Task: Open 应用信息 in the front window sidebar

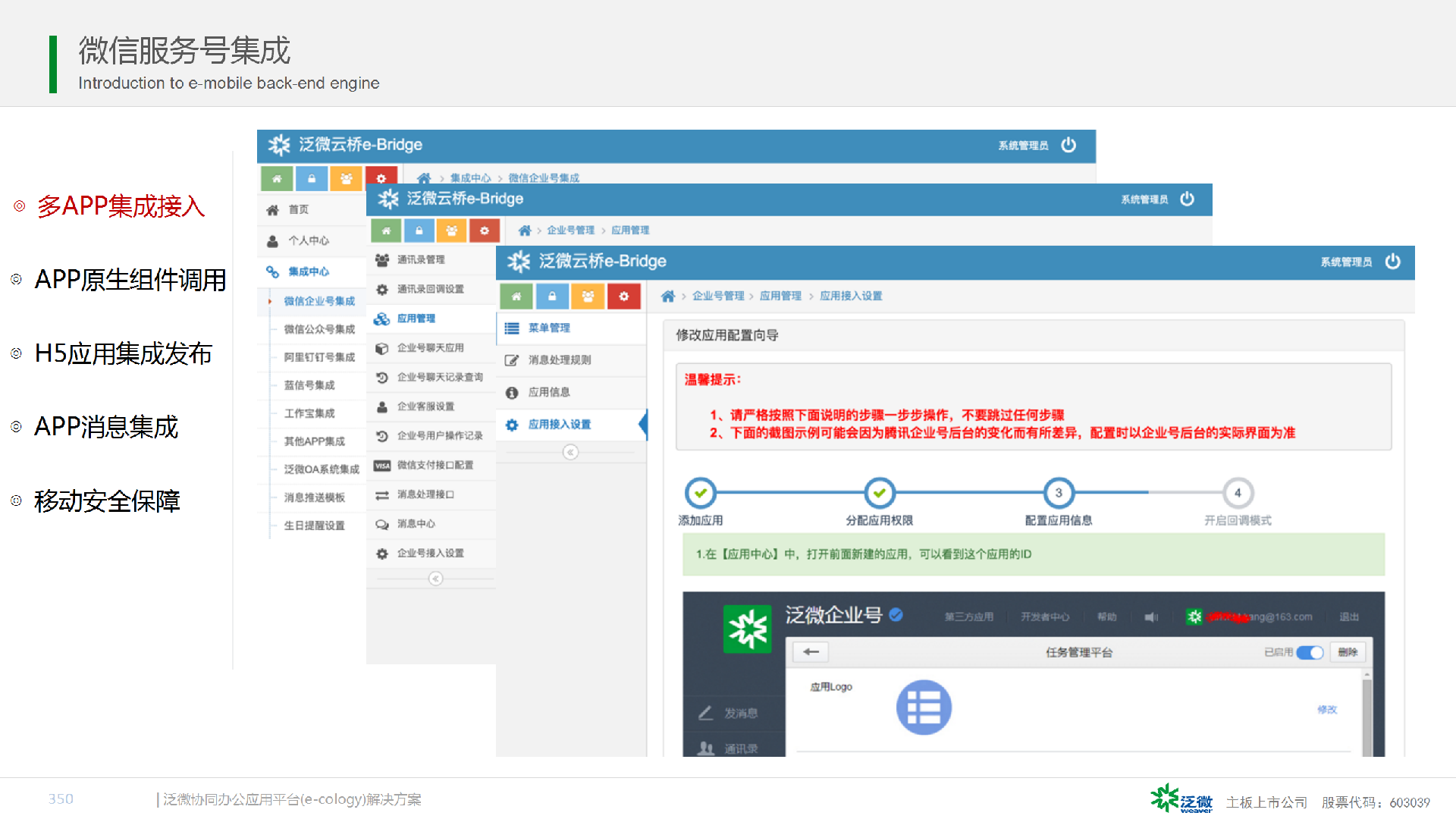Action: pyautogui.click(x=572, y=393)
